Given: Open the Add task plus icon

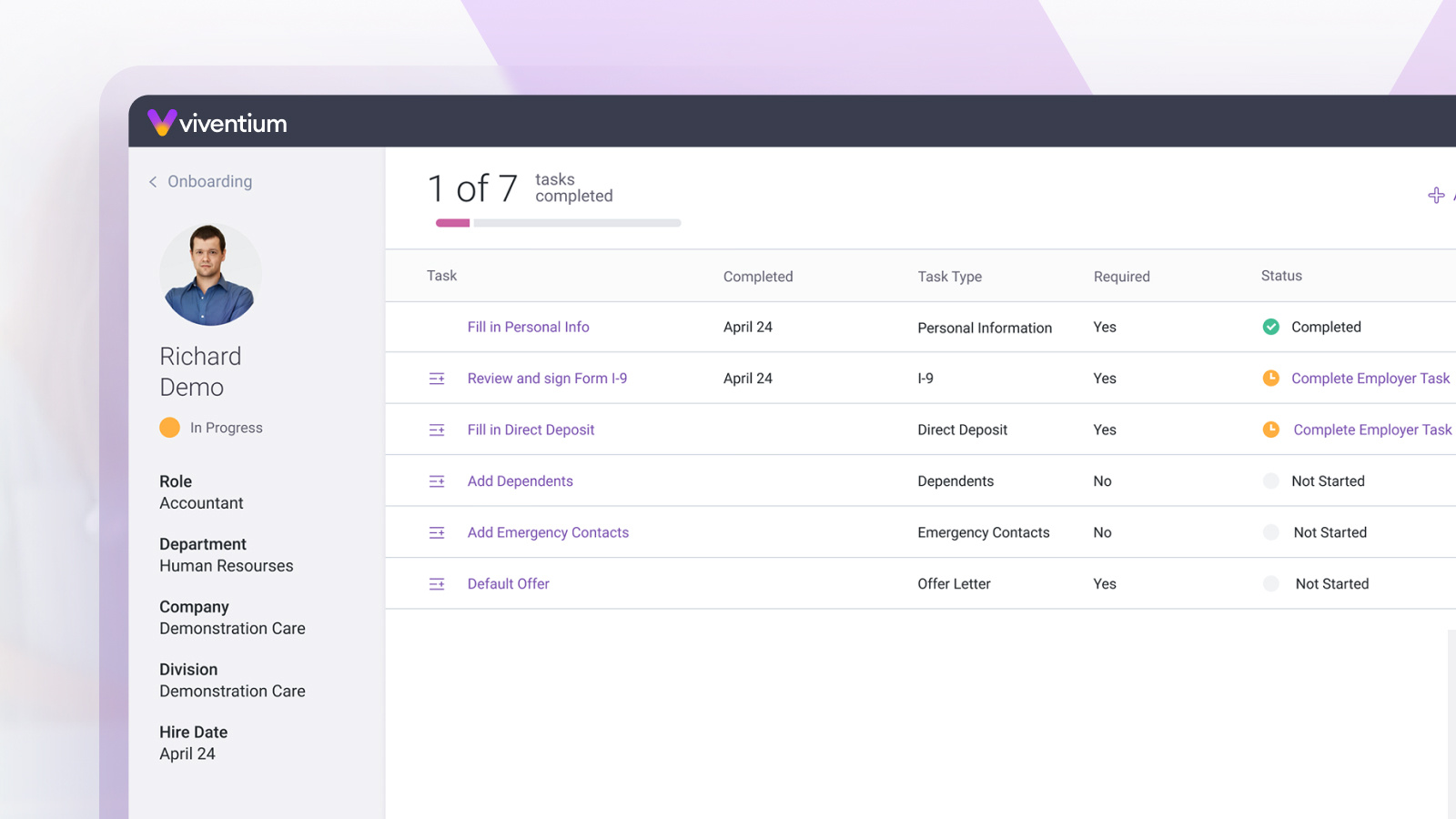Looking at the screenshot, I should tap(1436, 195).
